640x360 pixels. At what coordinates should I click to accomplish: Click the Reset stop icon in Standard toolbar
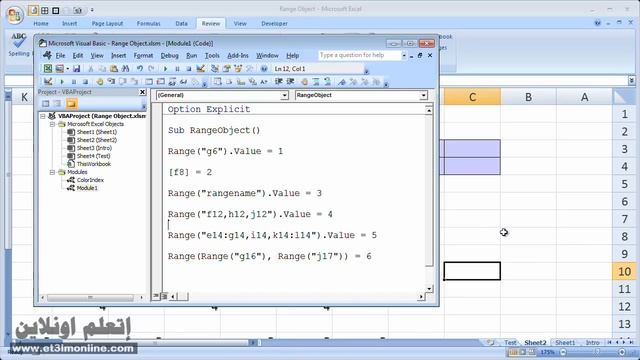(189, 69)
